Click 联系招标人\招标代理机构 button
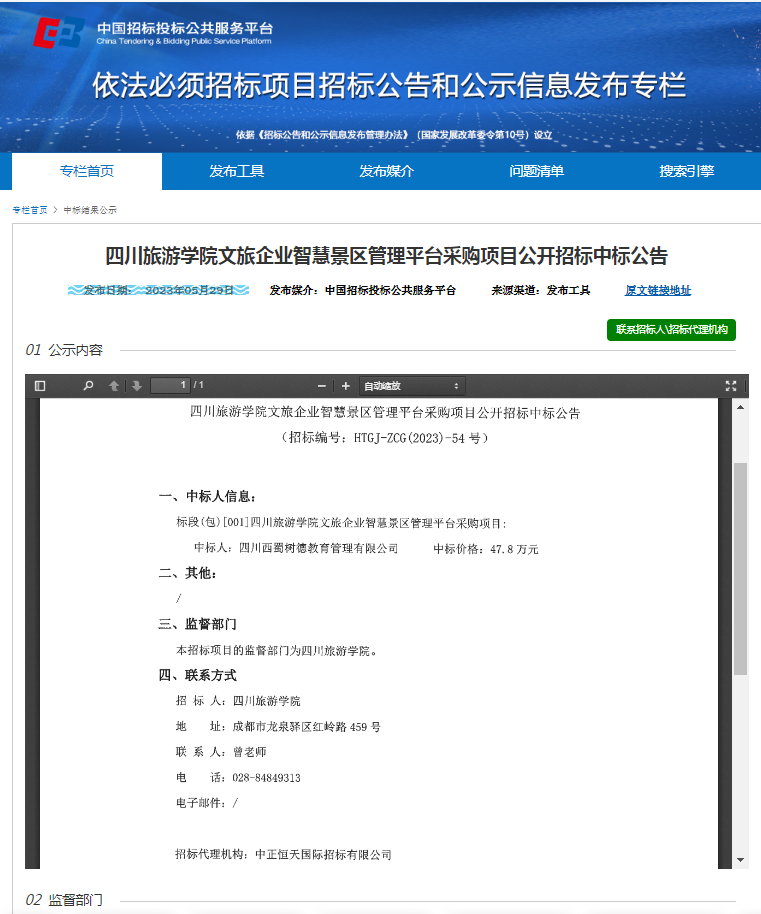 point(671,330)
